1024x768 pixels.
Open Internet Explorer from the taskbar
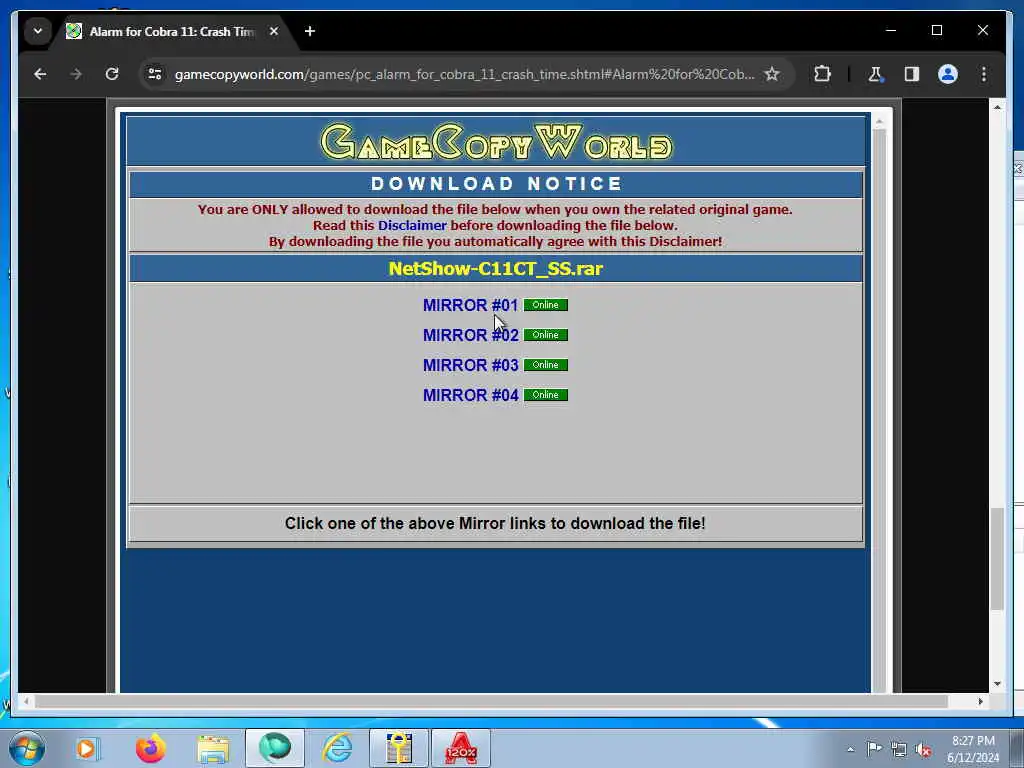coord(338,748)
